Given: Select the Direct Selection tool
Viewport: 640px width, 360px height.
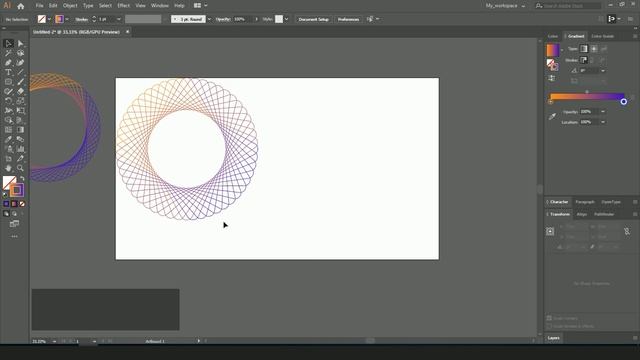Looking at the screenshot, I should (20, 43).
